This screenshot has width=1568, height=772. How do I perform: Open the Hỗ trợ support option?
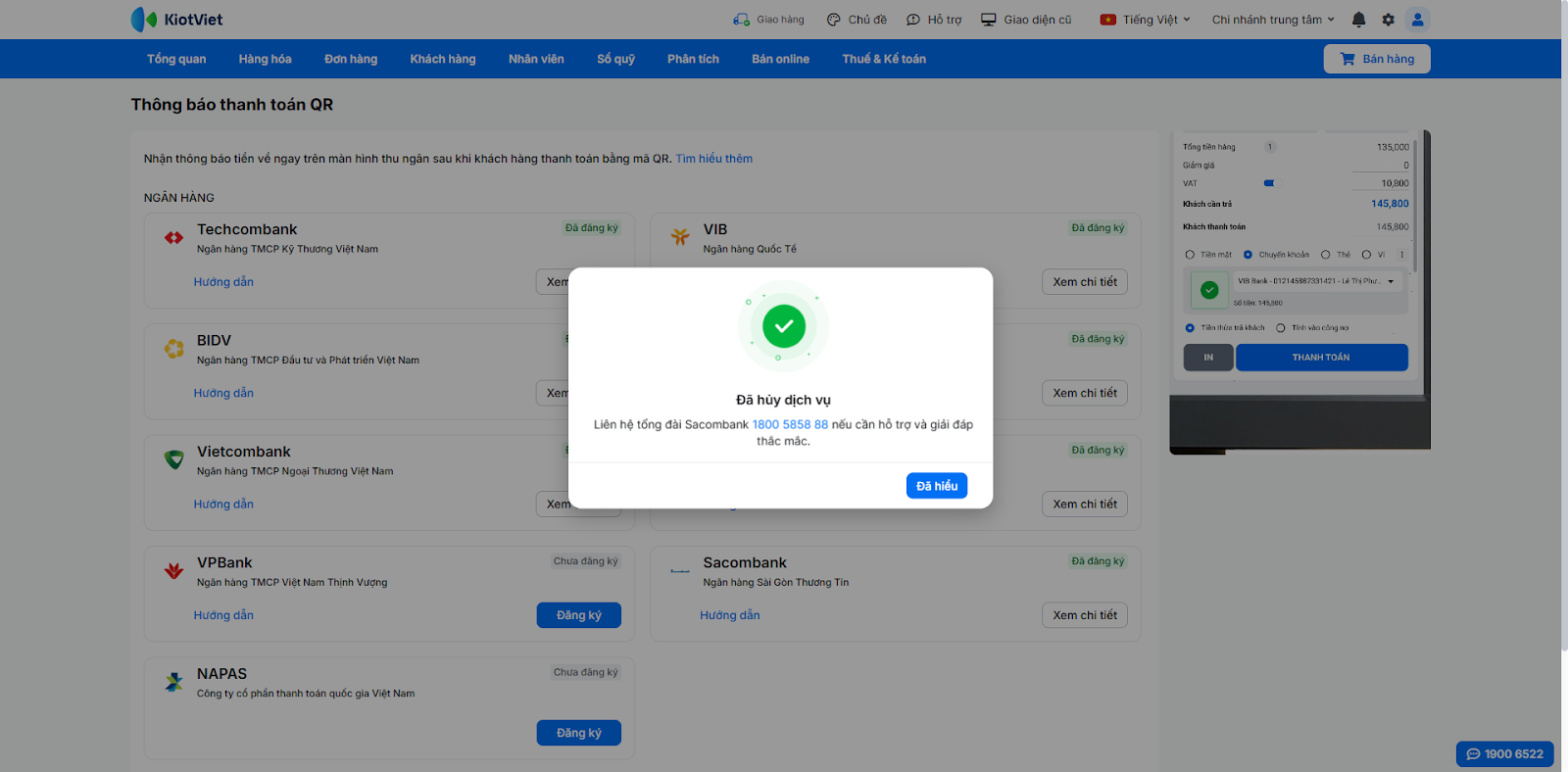point(934,20)
